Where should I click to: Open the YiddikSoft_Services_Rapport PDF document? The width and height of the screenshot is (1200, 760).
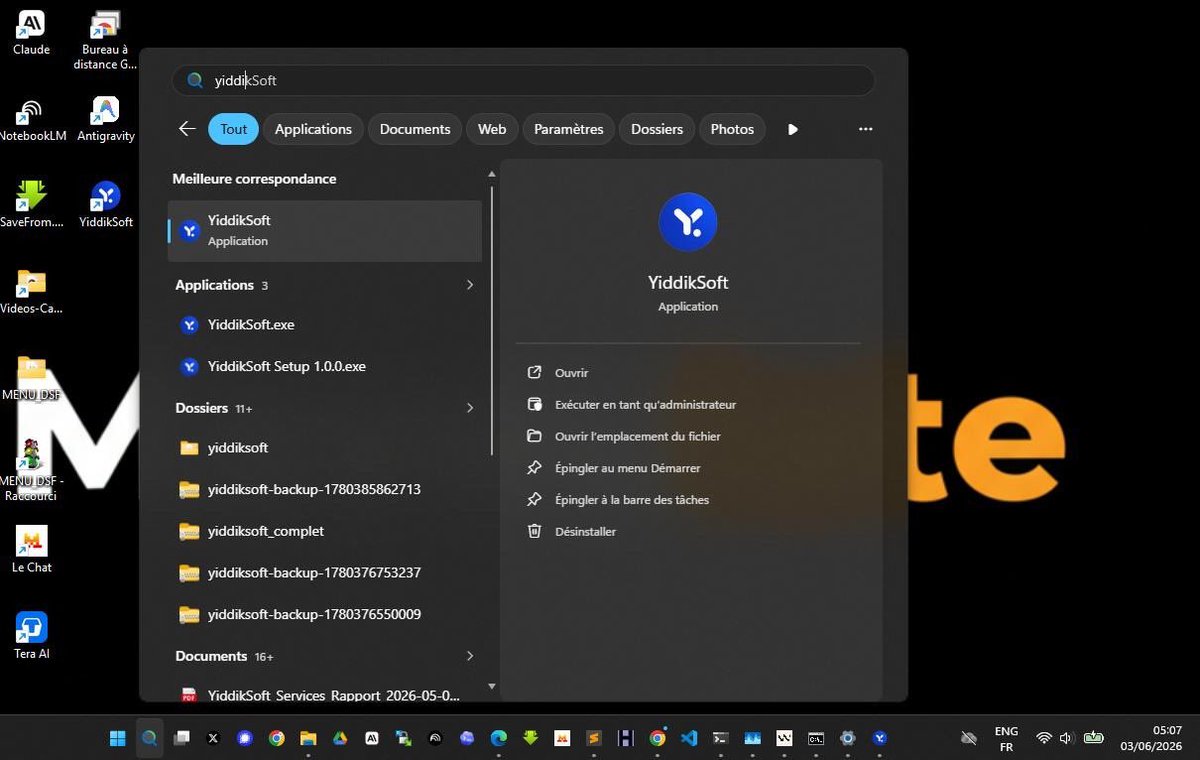(325, 695)
